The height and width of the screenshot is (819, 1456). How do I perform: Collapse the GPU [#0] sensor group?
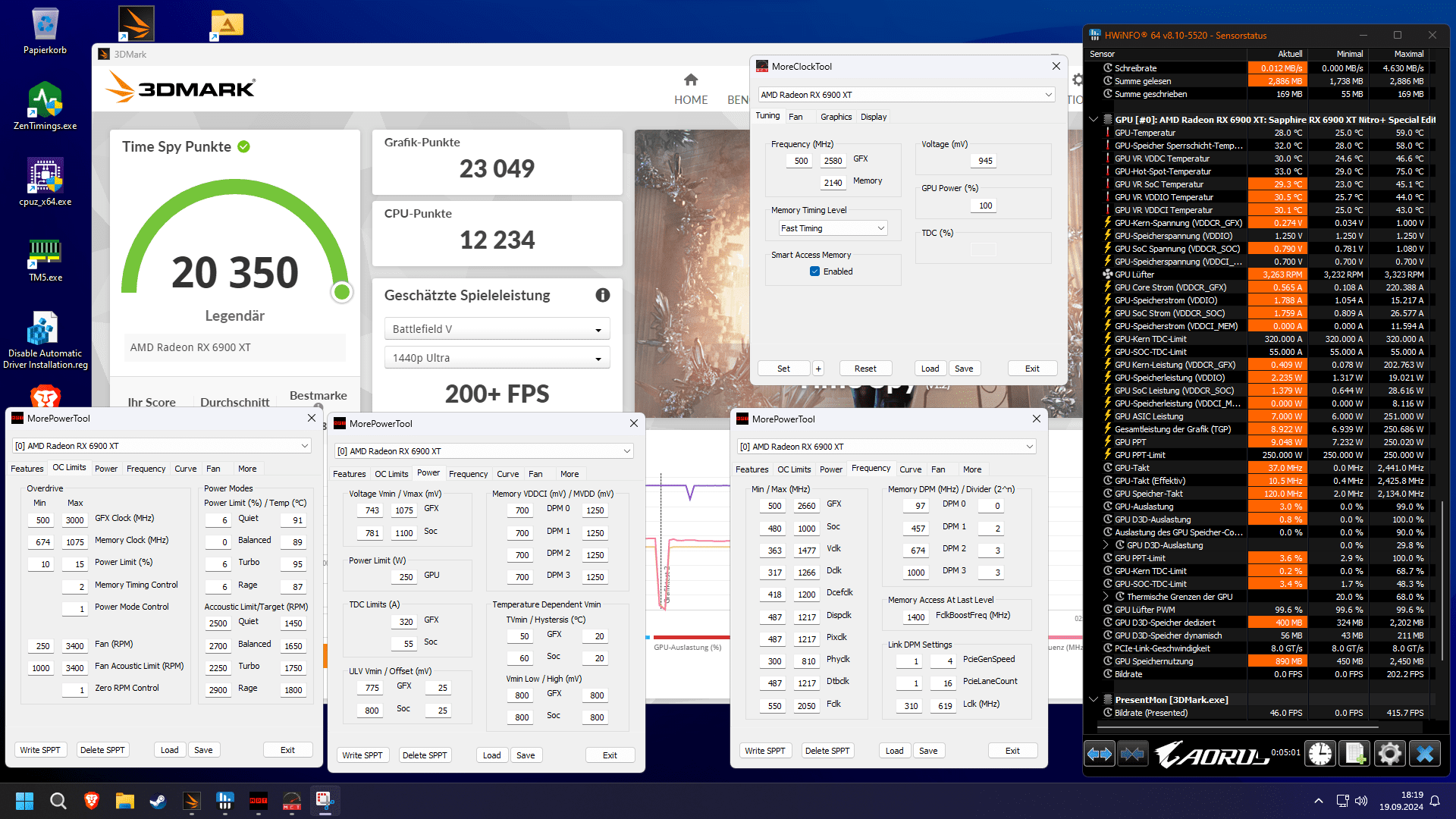tap(1093, 120)
